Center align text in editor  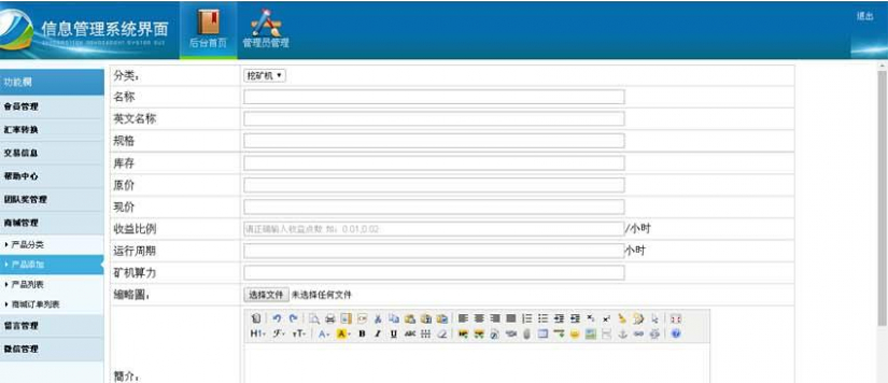pyautogui.click(x=479, y=319)
